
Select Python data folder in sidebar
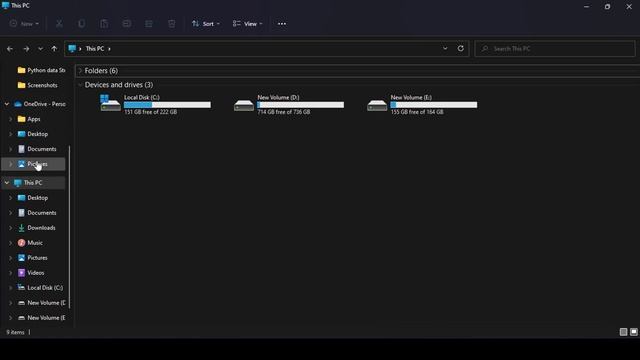pos(41,70)
